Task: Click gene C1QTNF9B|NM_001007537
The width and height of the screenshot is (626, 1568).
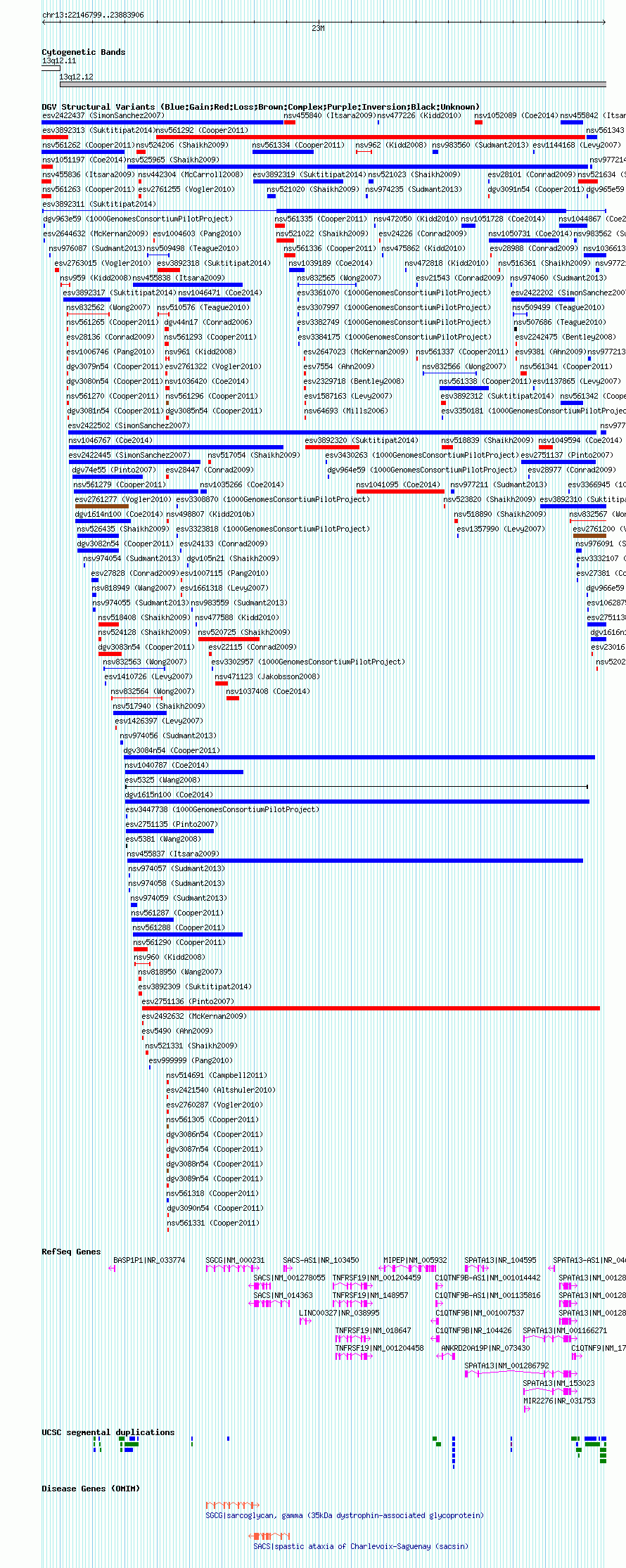Action: [x=480, y=1313]
